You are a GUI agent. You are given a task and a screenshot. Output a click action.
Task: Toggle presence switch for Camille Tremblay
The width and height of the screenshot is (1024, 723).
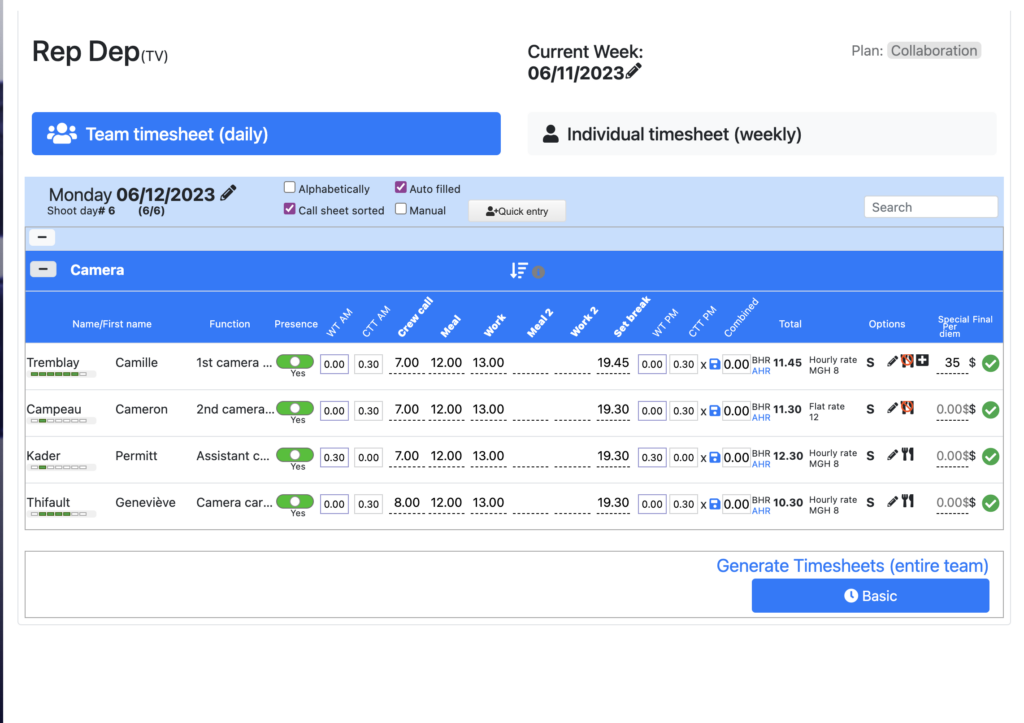pos(294,362)
